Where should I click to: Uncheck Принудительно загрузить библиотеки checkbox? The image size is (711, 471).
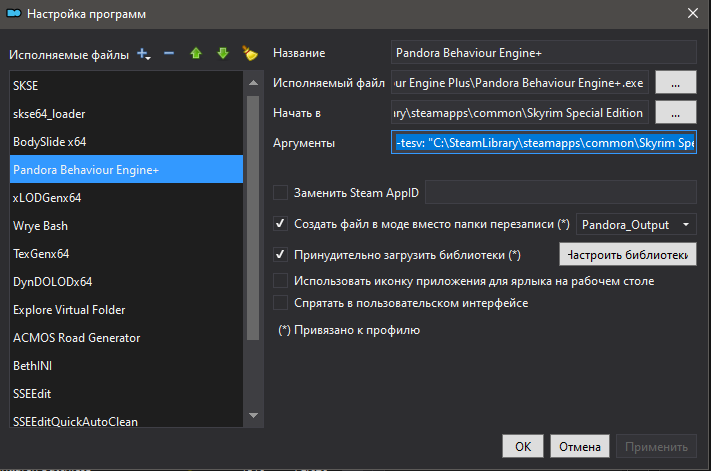[x=280, y=254]
